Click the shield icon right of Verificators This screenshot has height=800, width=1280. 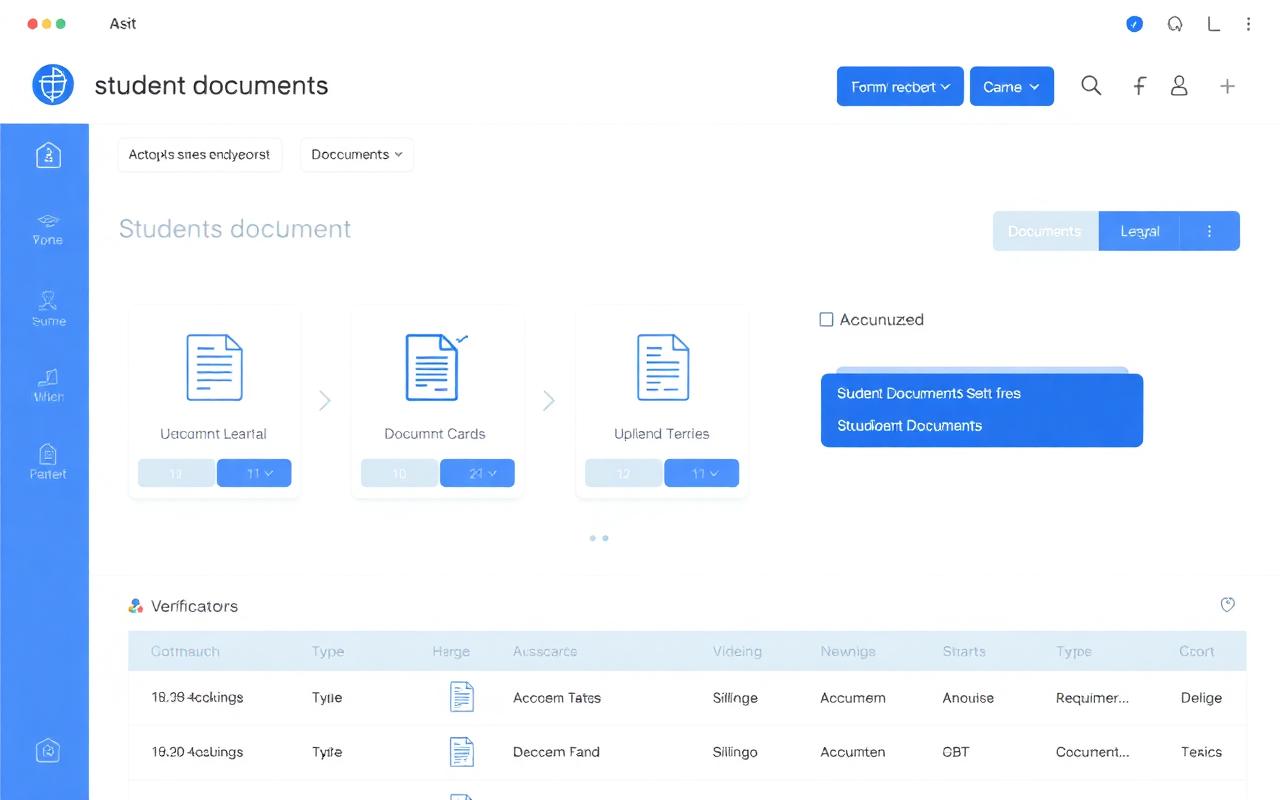click(x=1228, y=604)
